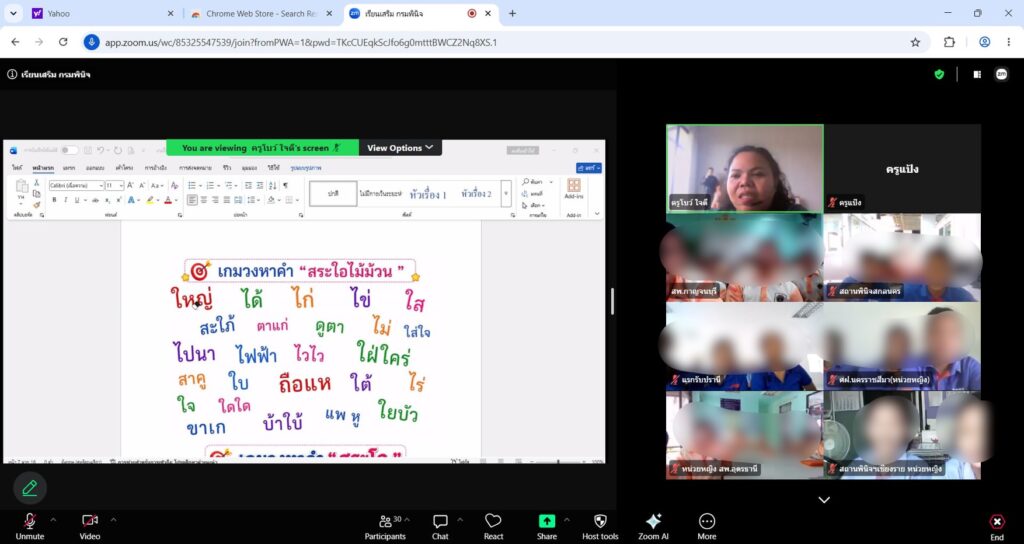Toggle AutoSave switch in shared Word
This screenshot has height=544, width=1024.
tap(69, 151)
